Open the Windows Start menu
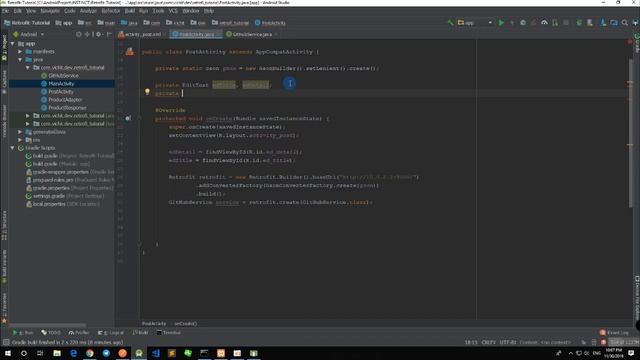This screenshot has width=640, height=360. click(8, 353)
